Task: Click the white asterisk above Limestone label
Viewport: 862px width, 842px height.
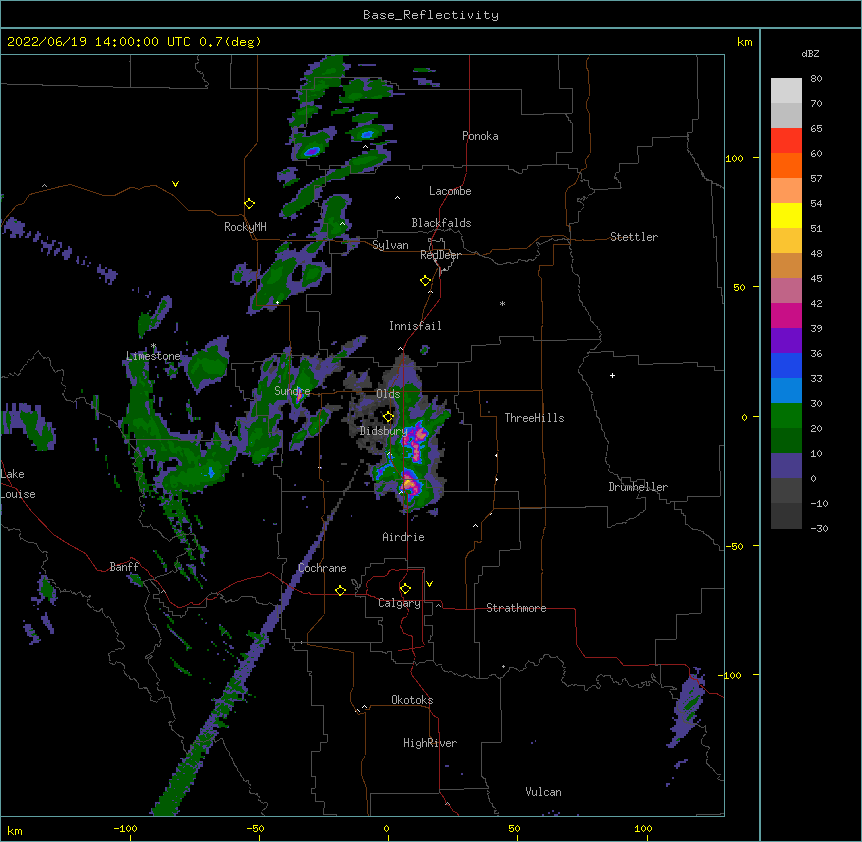Action: click(x=154, y=346)
